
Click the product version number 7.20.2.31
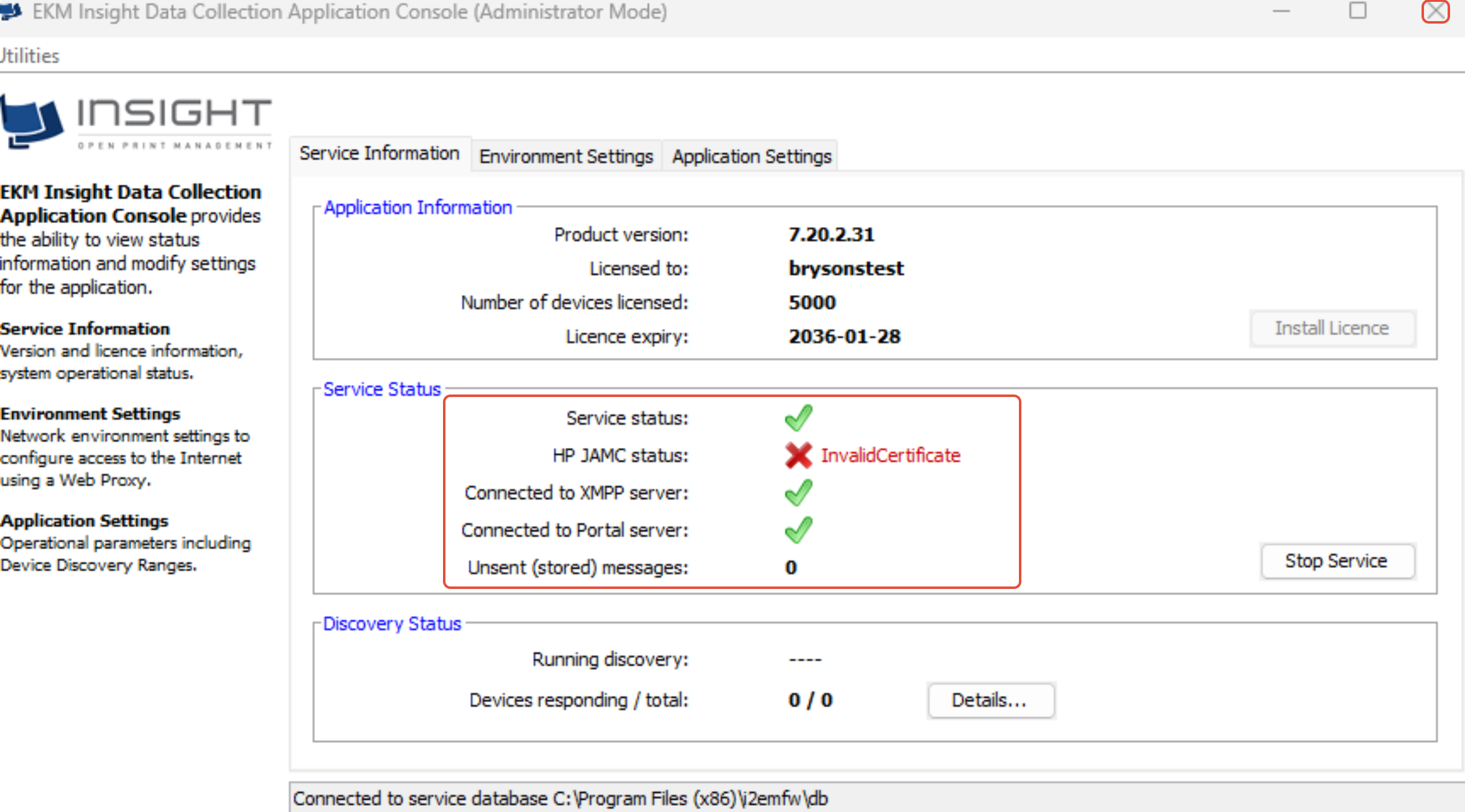tap(831, 234)
